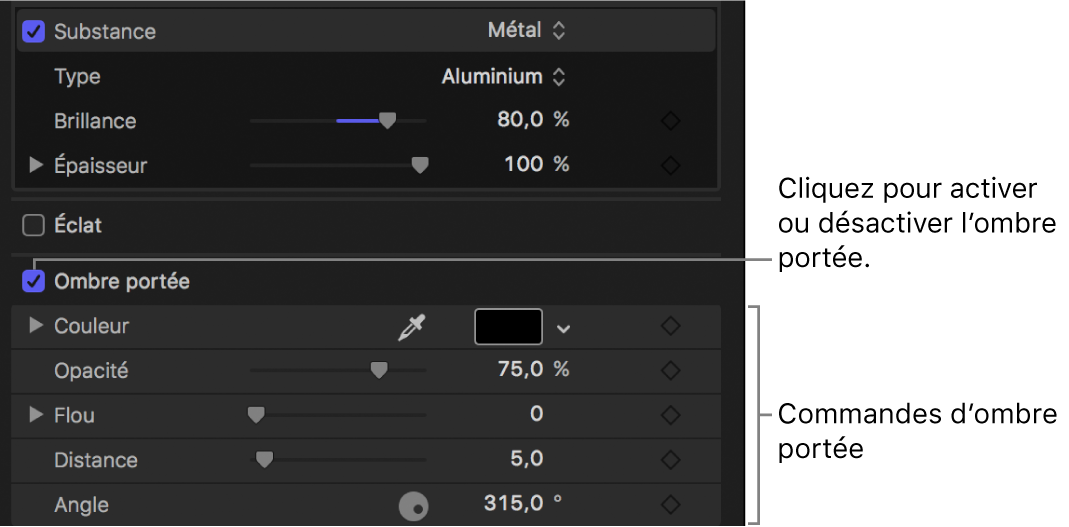Expand the Épaisseur disclosure triangle
The width and height of the screenshot is (1069, 527).
[36, 165]
